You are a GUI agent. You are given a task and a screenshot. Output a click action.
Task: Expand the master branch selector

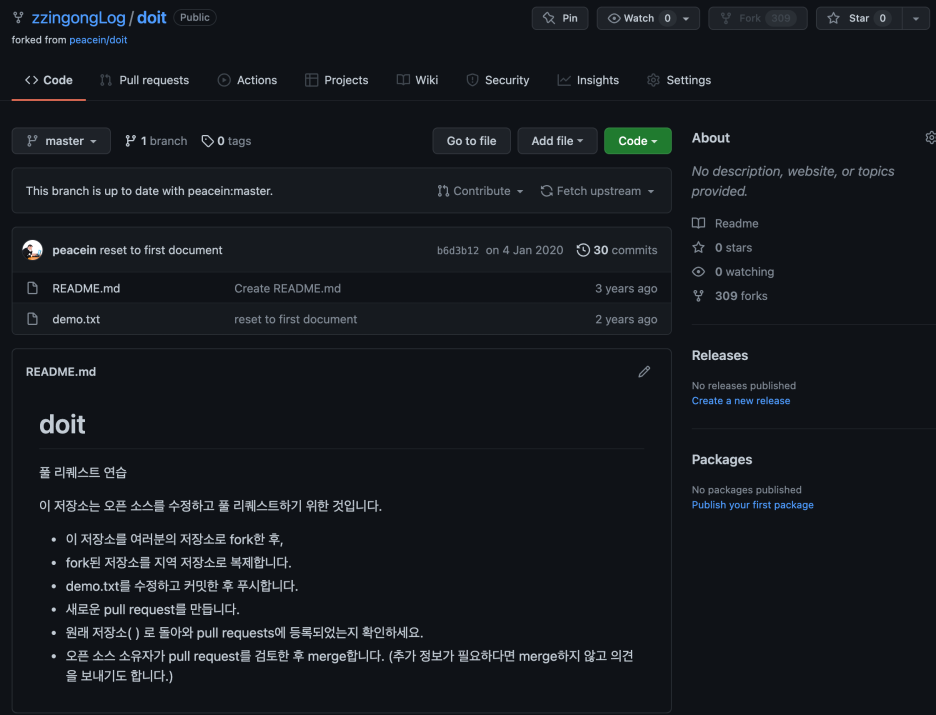[x=61, y=141]
